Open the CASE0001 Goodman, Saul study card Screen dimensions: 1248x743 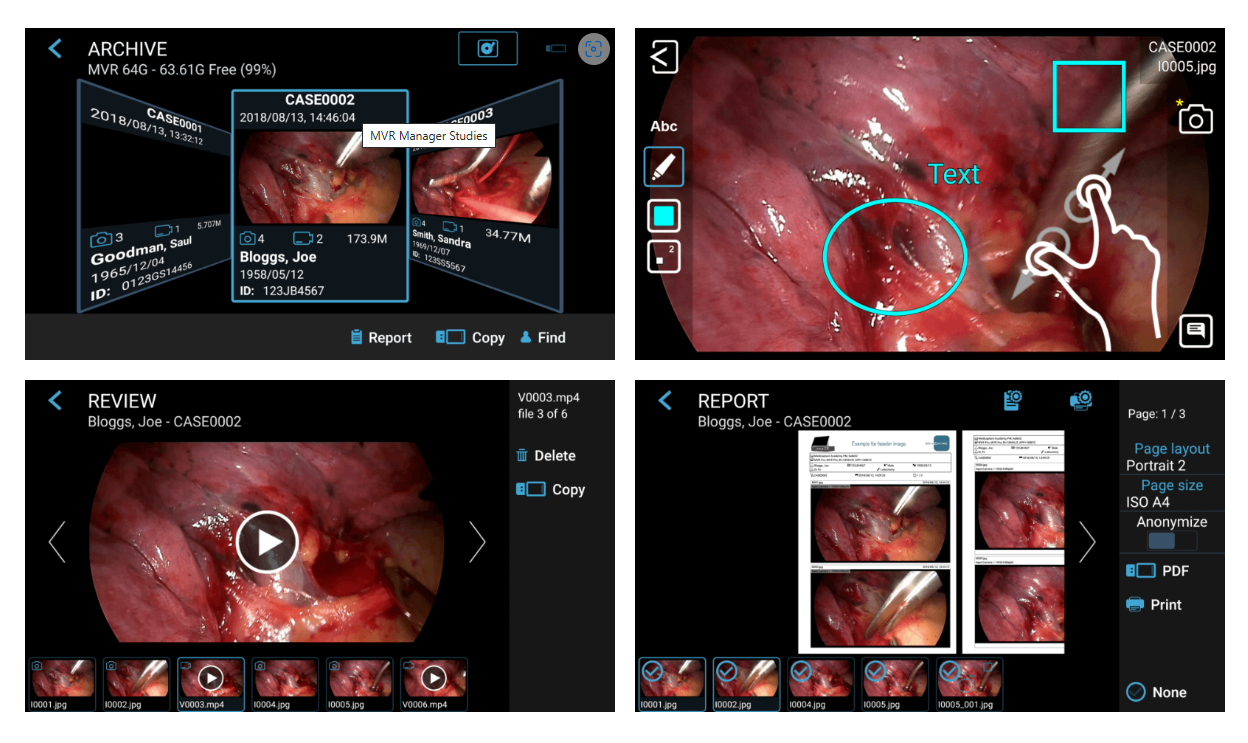155,195
